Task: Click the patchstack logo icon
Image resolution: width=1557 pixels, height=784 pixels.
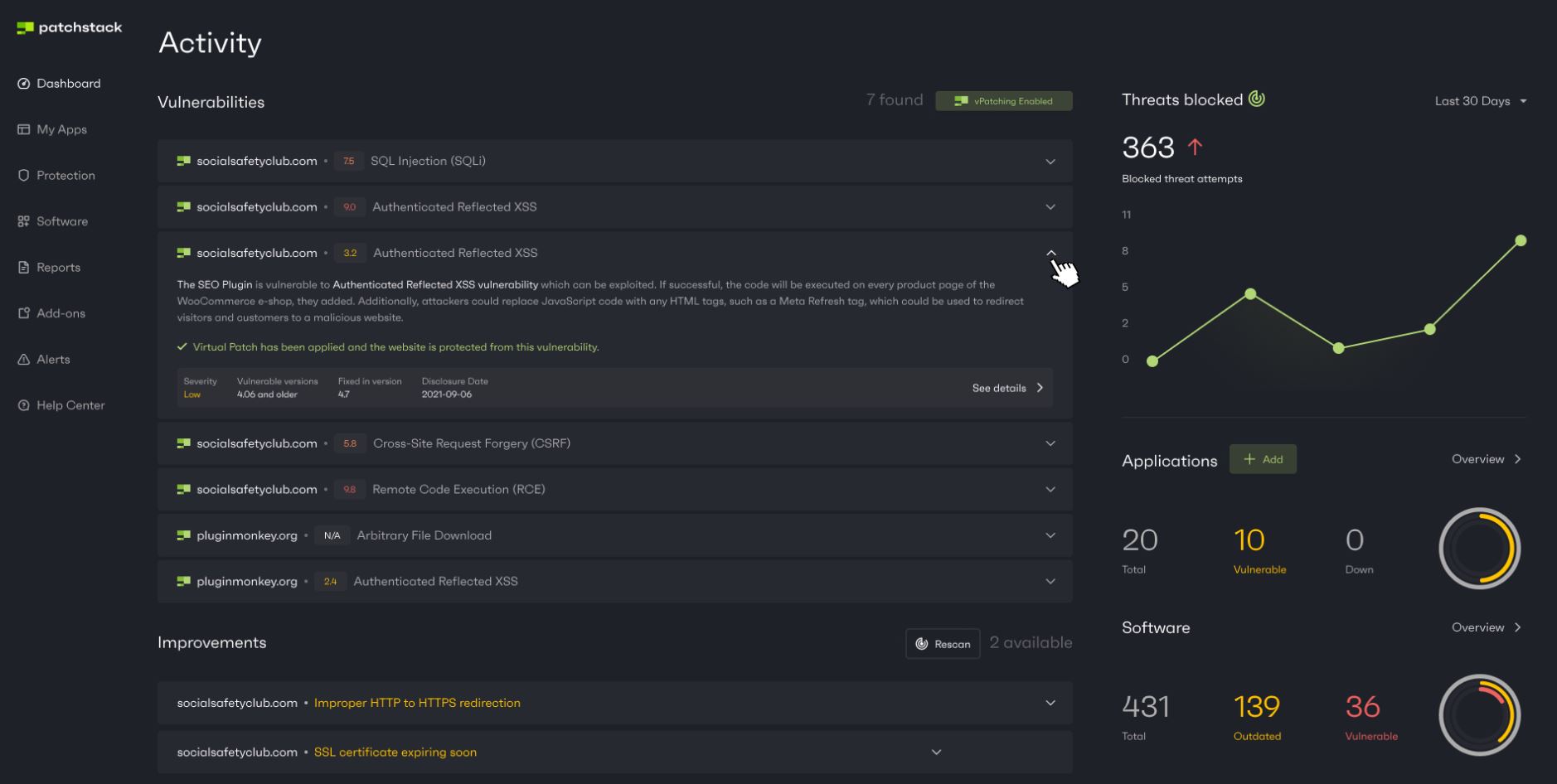Action: click(x=25, y=28)
